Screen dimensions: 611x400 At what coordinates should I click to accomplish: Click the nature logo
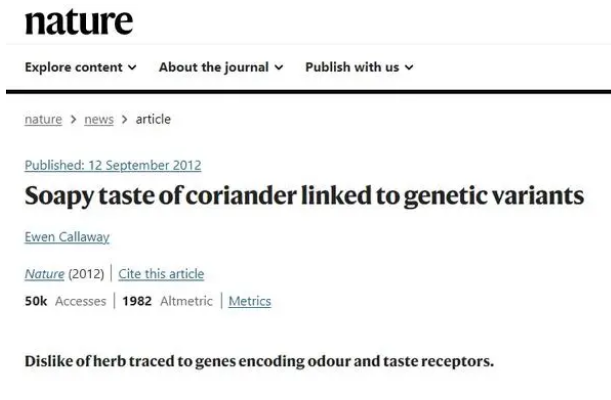[79, 22]
